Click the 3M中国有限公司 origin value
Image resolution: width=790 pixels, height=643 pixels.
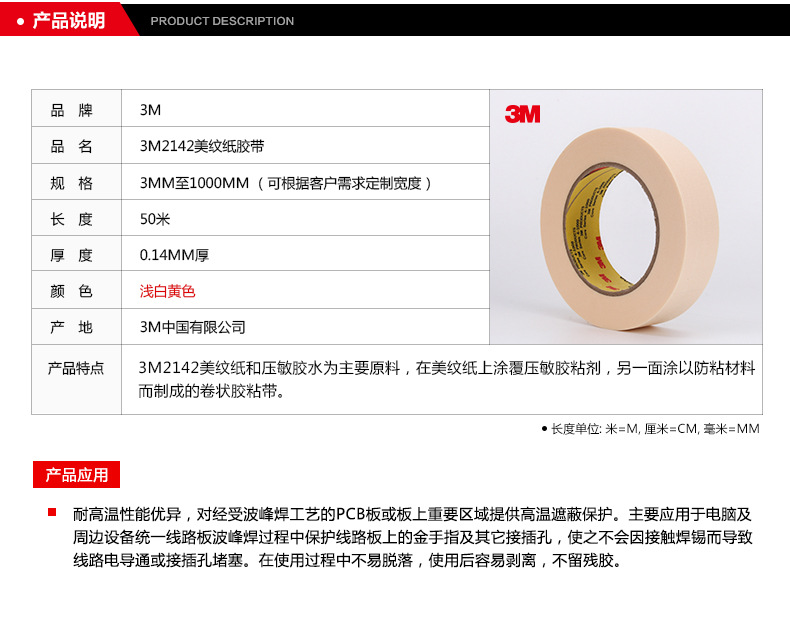192,327
